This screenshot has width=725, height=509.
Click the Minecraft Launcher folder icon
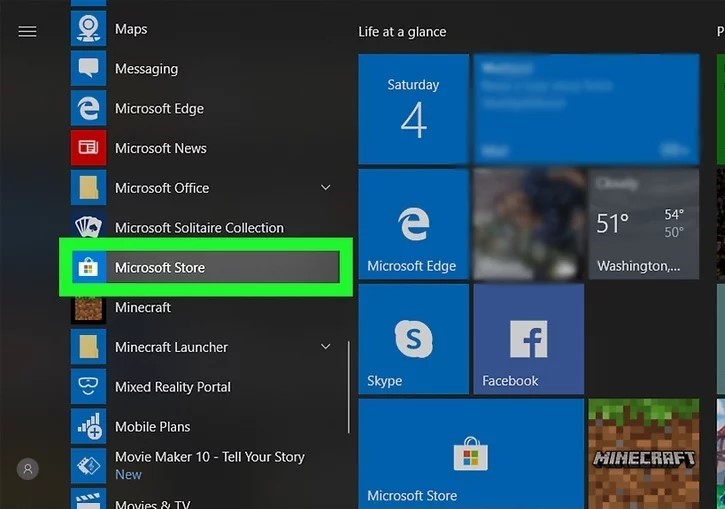click(x=88, y=347)
